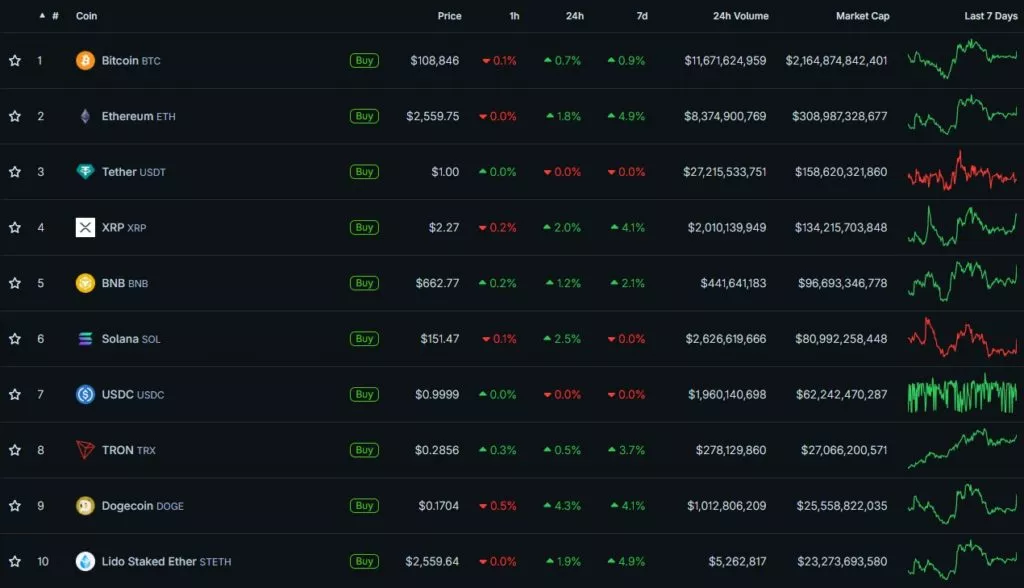This screenshot has width=1024, height=588.
Task: Click the Tether green logo icon
Action: pyautogui.click(x=85, y=172)
